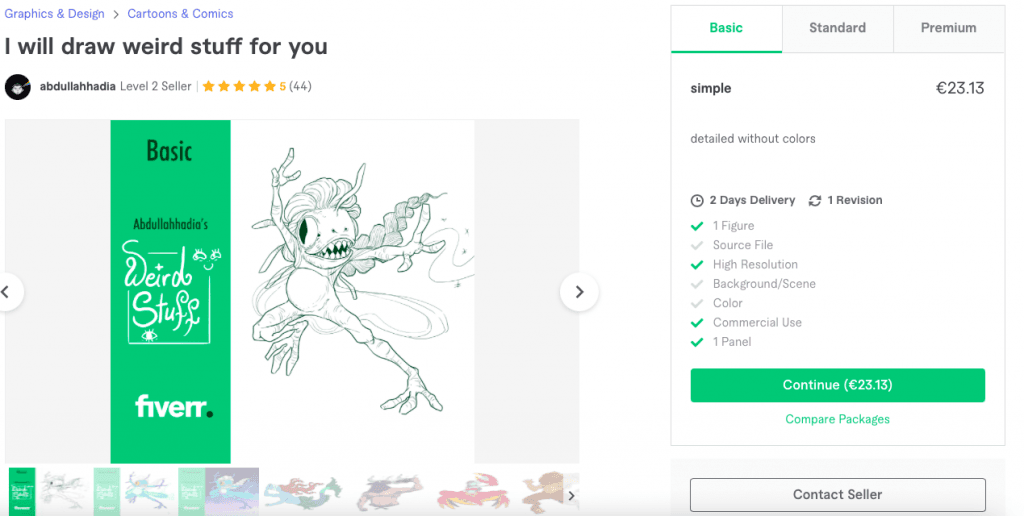Click the grey checkmark beside Source File
Image resolution: width=1024 pixels, height=516 pixels.
pos(697,245)
